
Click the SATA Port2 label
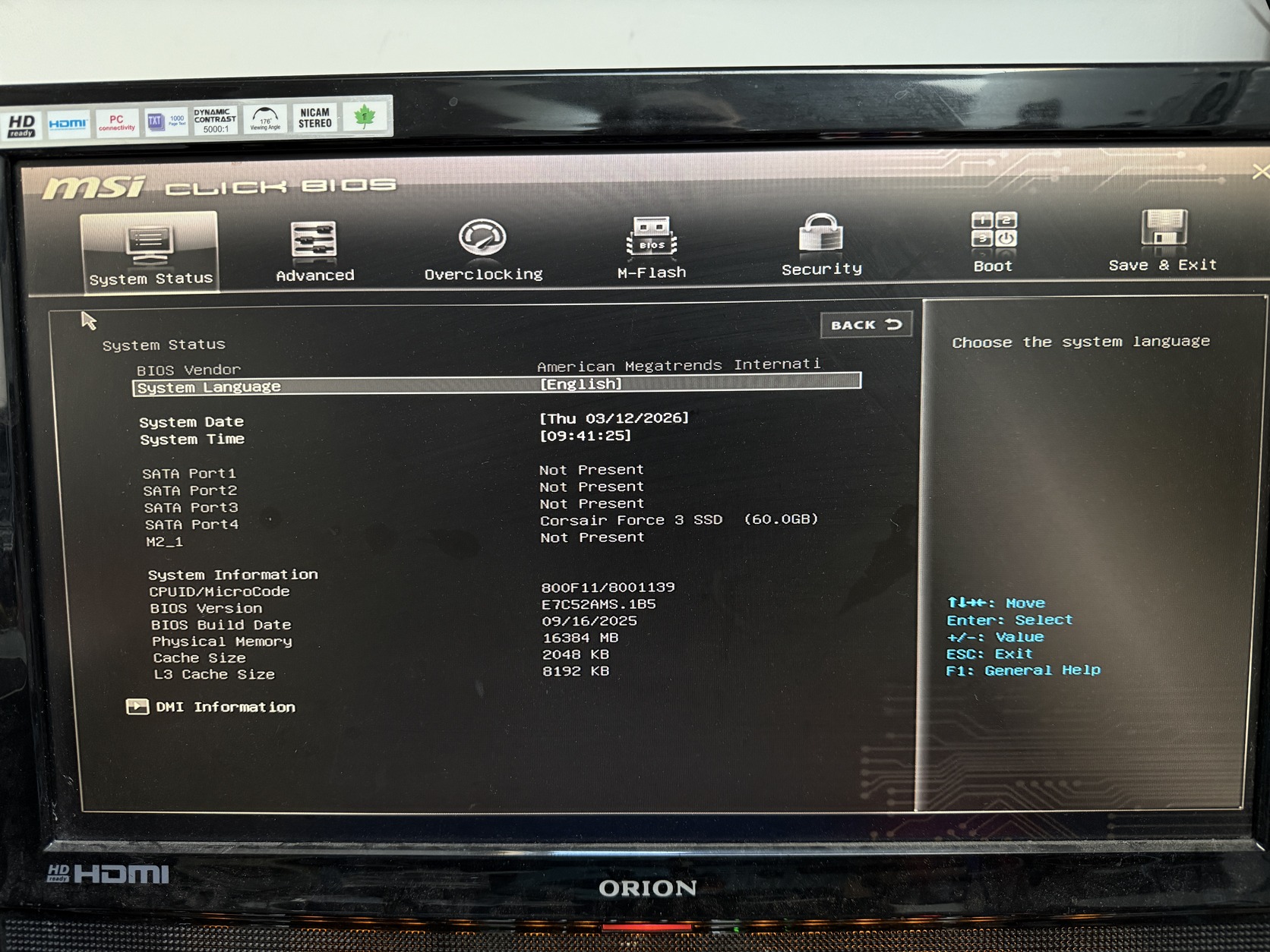pyautogui.click(x=190, y=490)
